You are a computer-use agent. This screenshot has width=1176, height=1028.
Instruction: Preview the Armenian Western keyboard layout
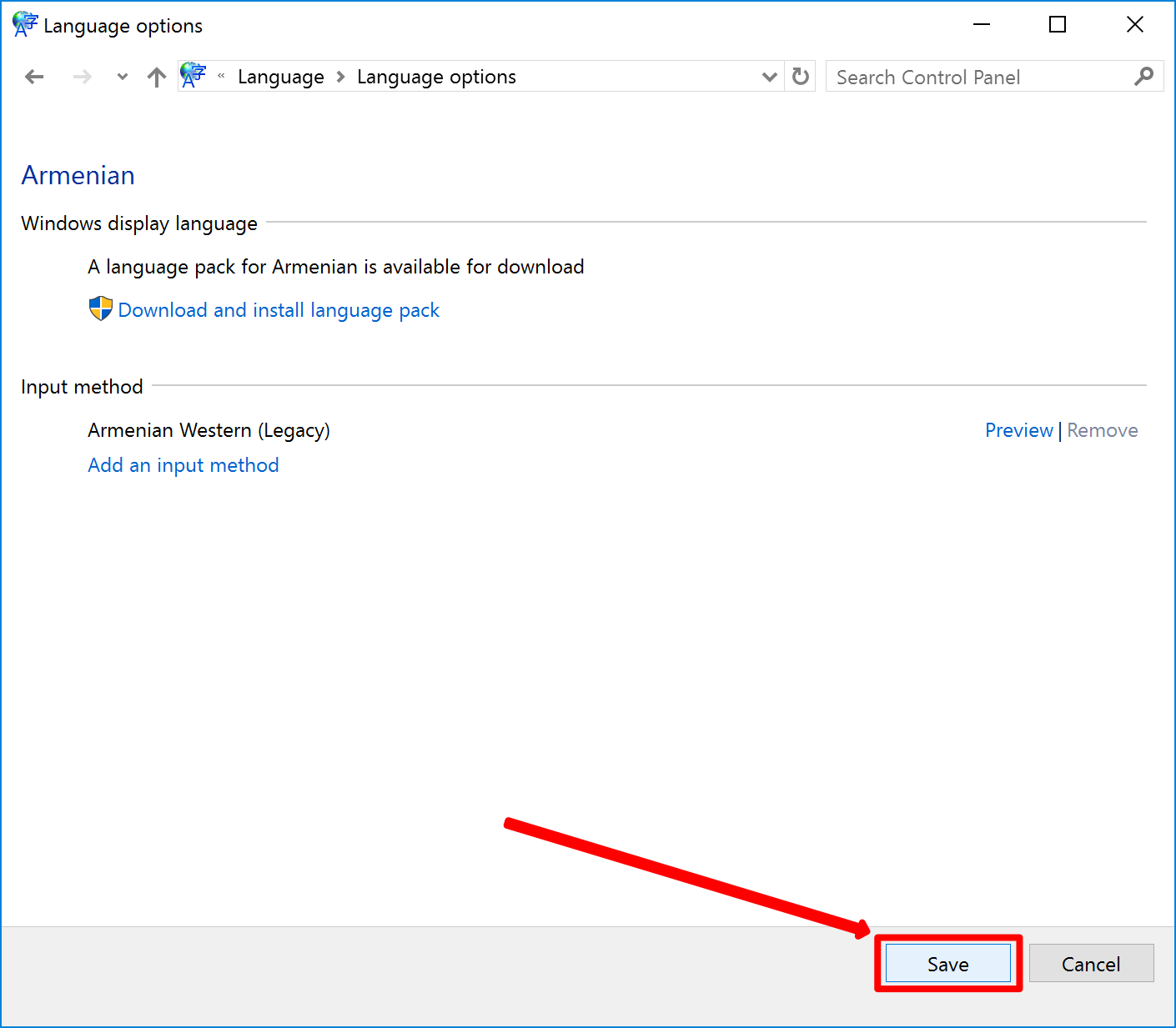[1018, 430]
